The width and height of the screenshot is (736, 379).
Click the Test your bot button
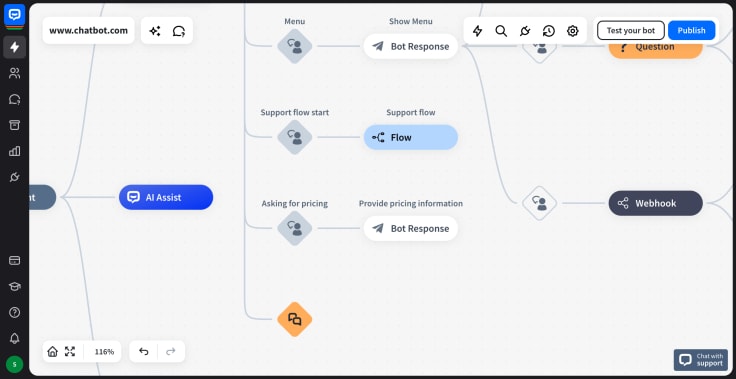[630, 31]
